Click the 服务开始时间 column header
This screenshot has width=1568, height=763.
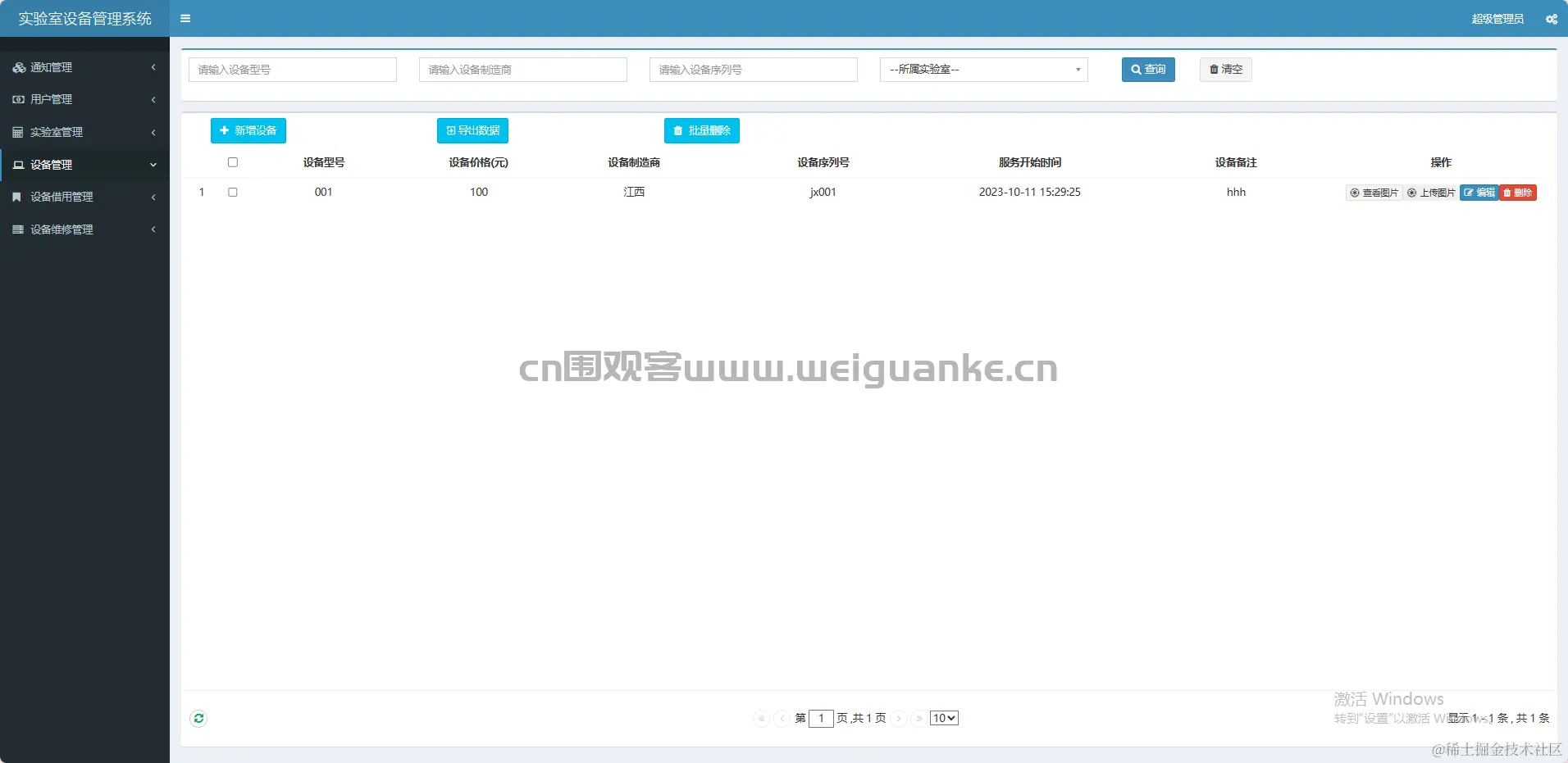1030,162
